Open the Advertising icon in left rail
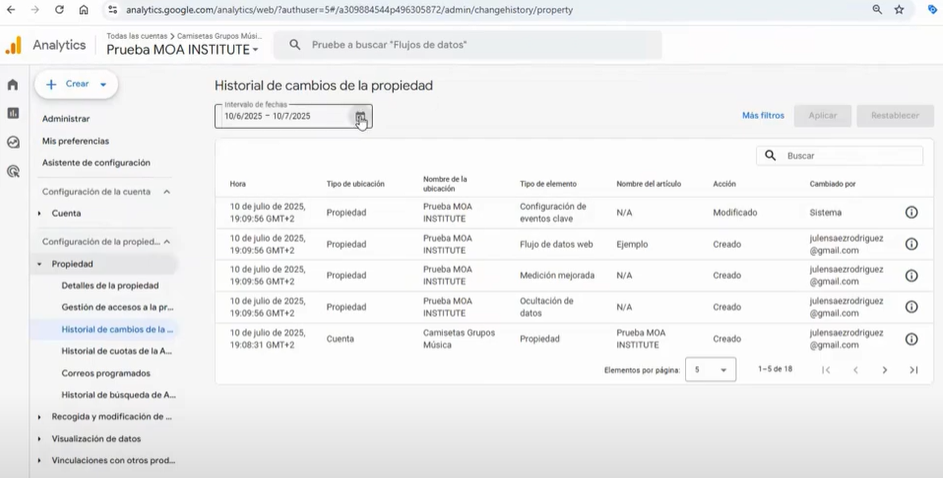Screen dimensions: 943x478 click(13, 171)
